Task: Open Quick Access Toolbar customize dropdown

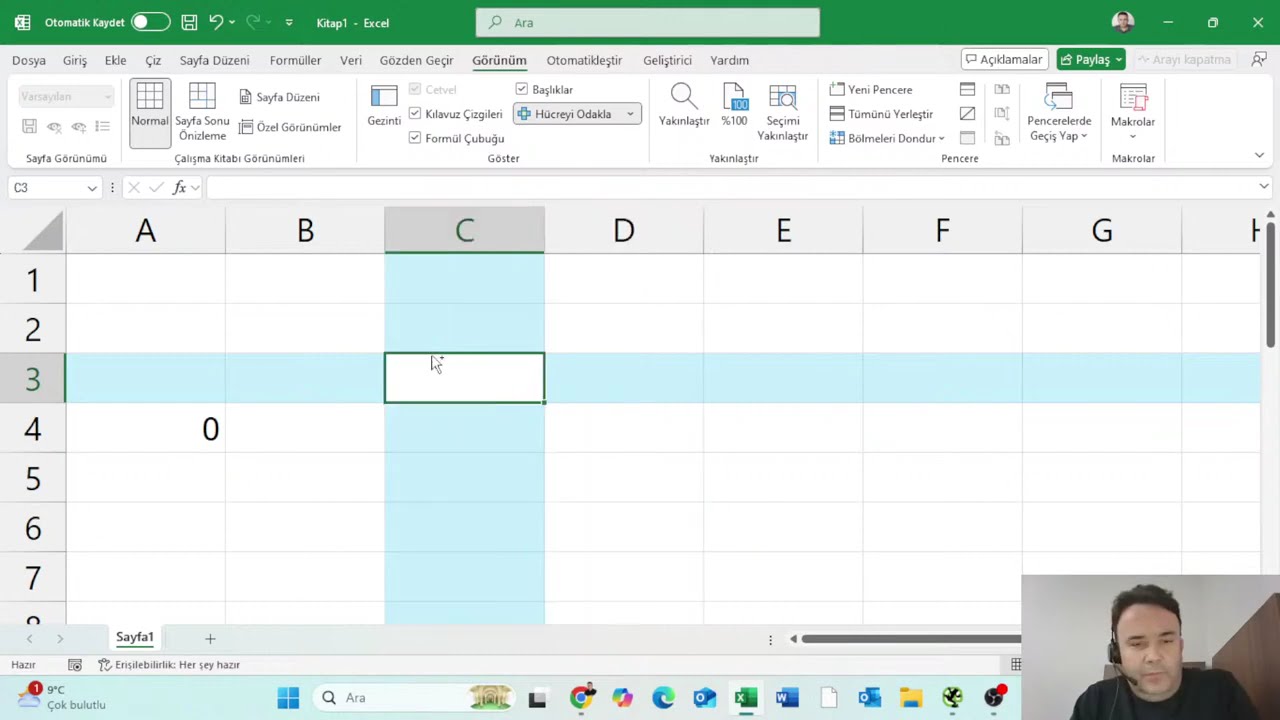Action: (x=289, y=22)
